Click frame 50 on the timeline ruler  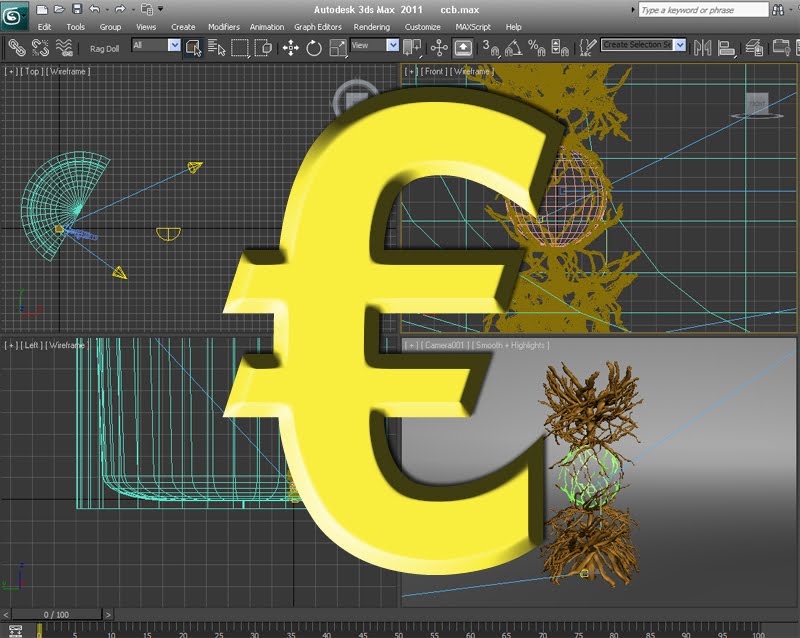[398, 633]
